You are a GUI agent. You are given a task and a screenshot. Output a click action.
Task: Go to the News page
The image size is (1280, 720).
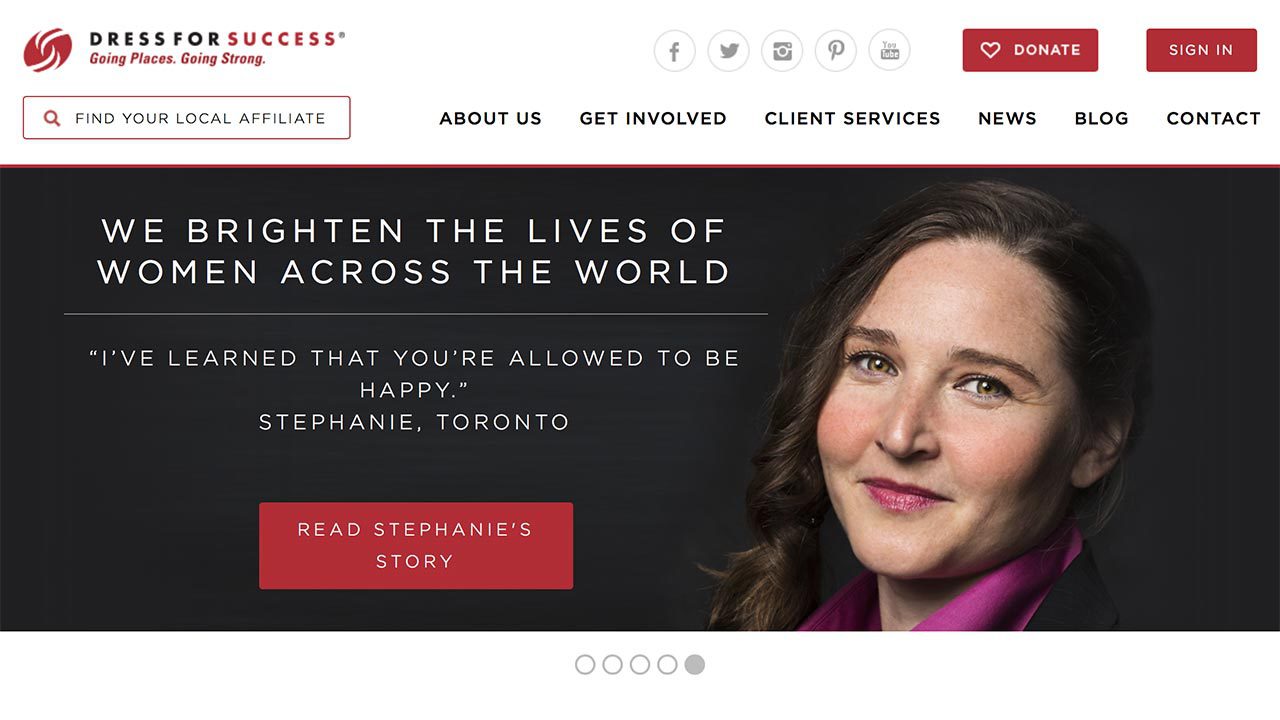[1007, 118]
